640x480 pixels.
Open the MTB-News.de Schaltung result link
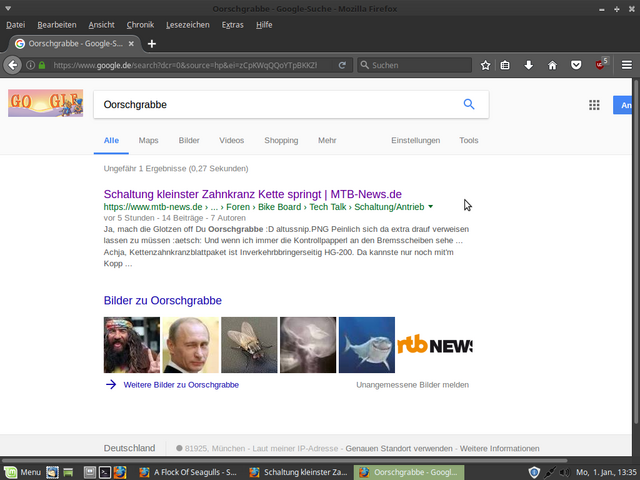tap(253, 194)
